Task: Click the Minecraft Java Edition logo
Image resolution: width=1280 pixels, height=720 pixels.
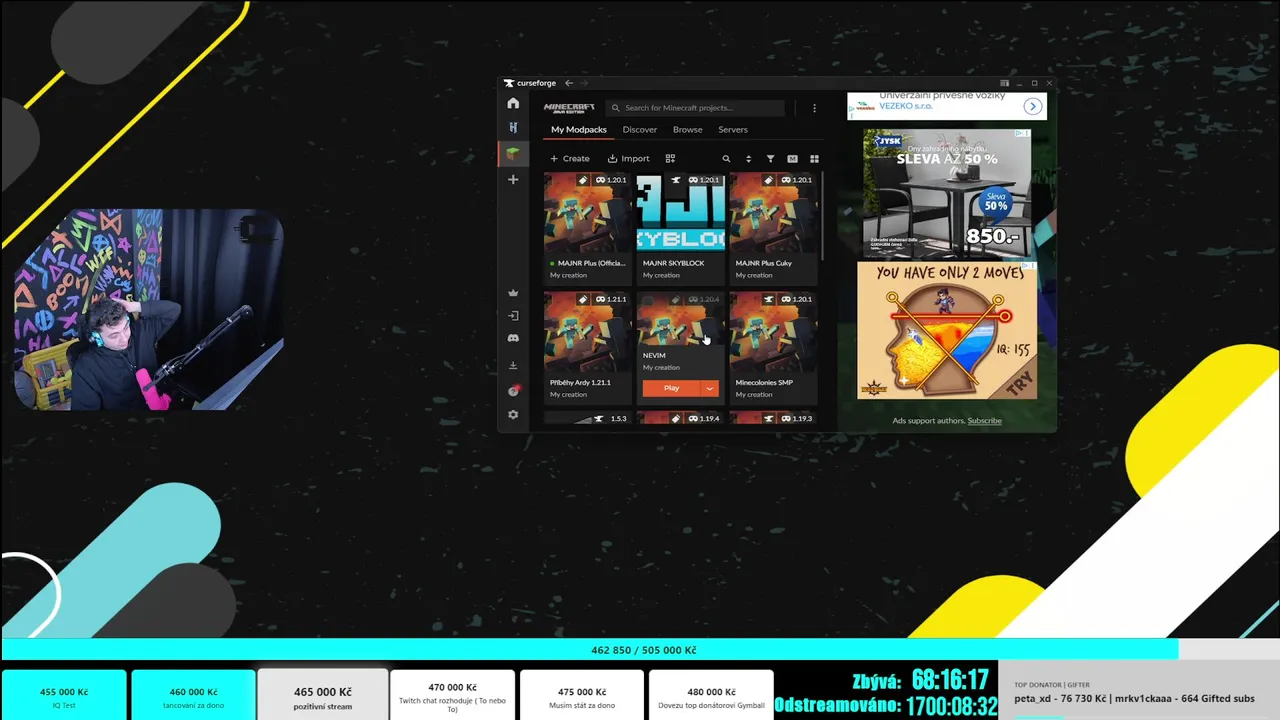Action: (x=569, y=108)
